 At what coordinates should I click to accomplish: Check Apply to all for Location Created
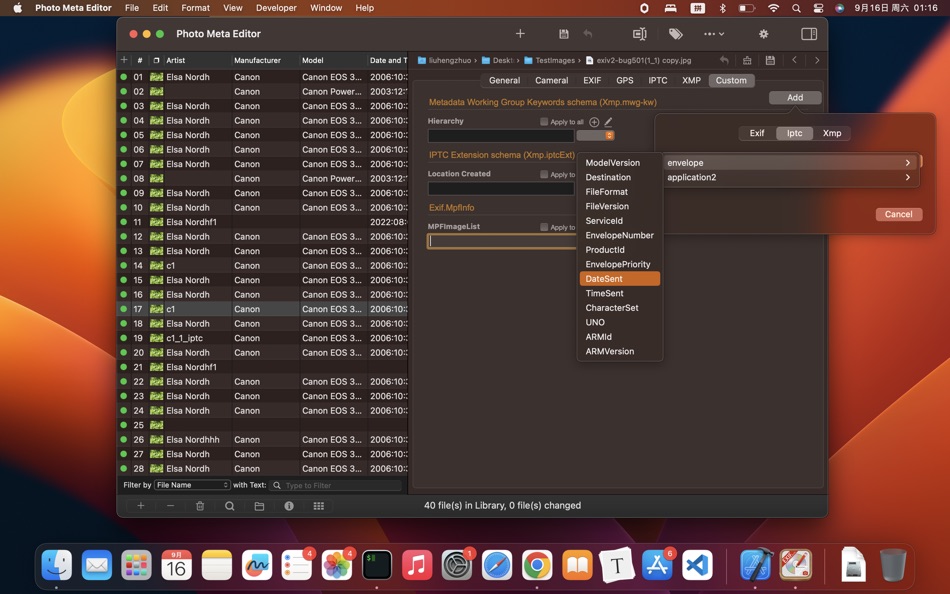[543, 175]
